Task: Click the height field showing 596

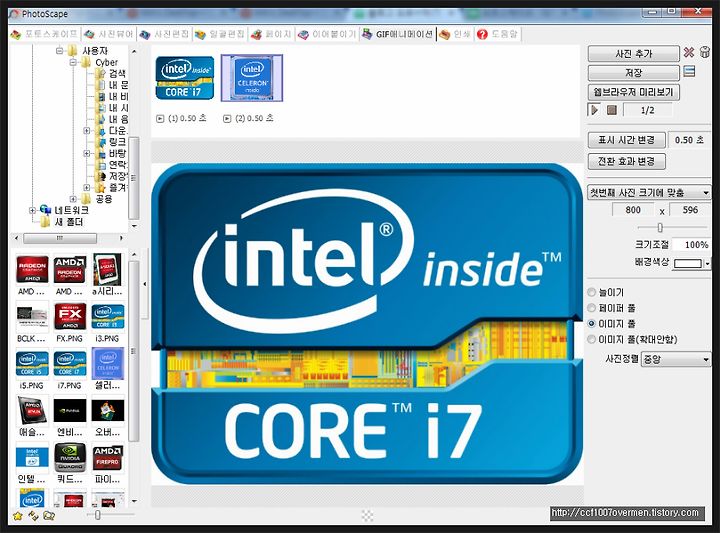Action: [690, 210]
